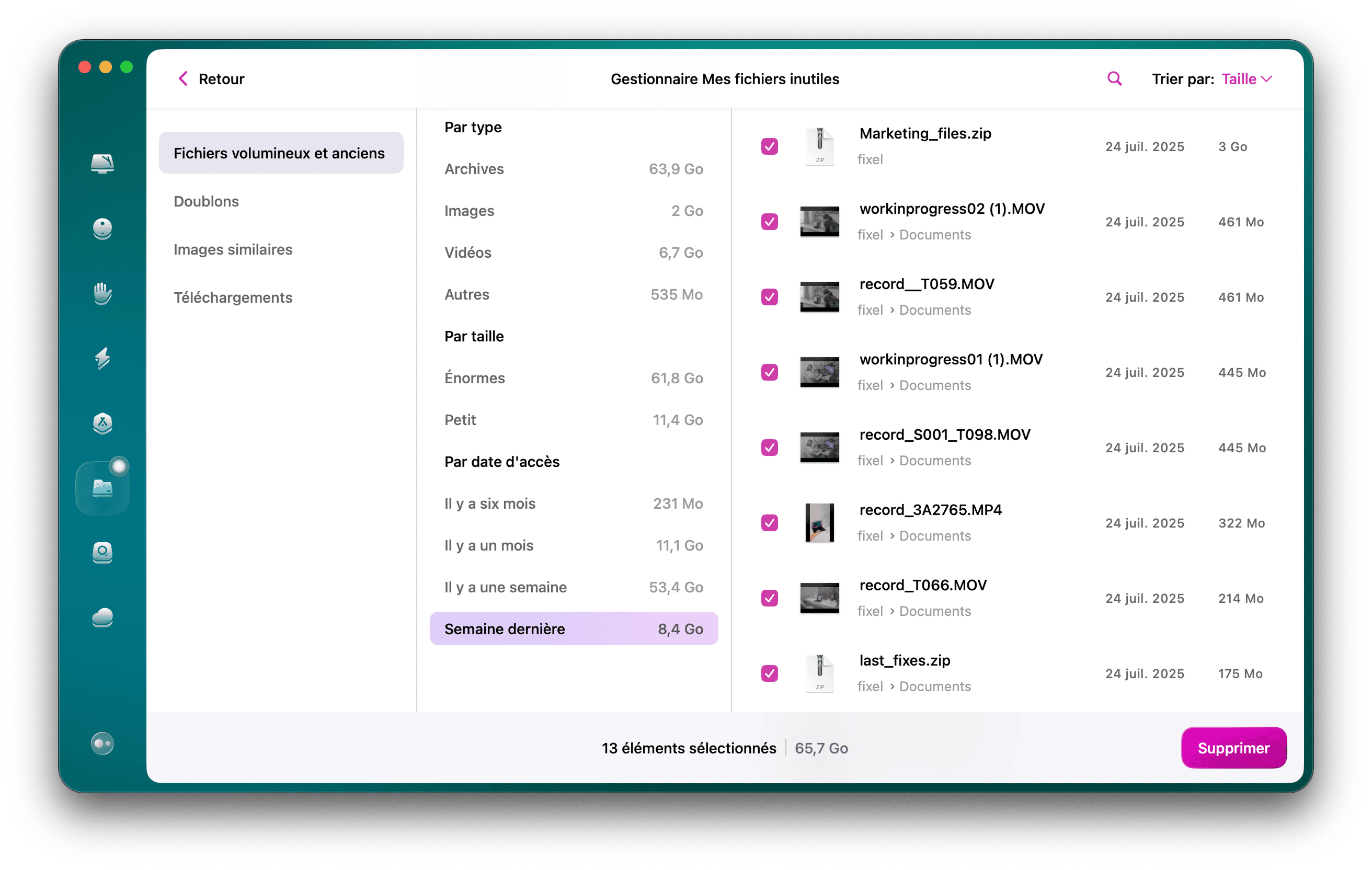
Task: Open the lightning performance icon in sidebar
Action: click(102, 359)
